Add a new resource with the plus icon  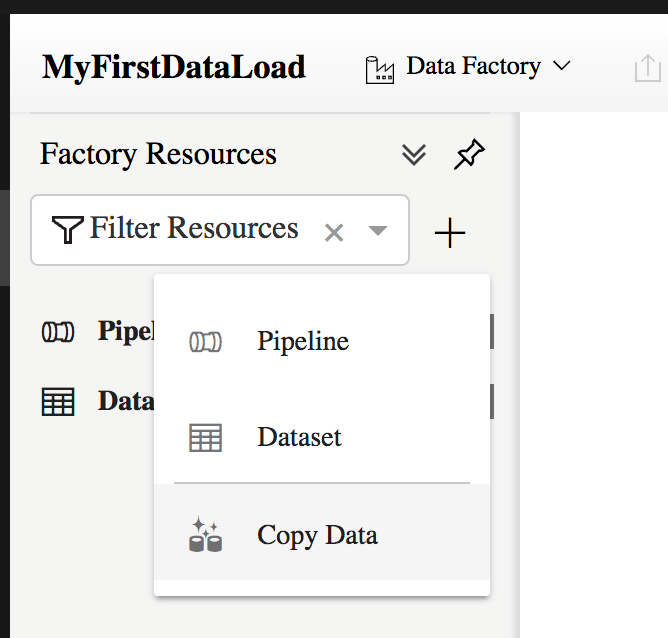coord(450,233)
